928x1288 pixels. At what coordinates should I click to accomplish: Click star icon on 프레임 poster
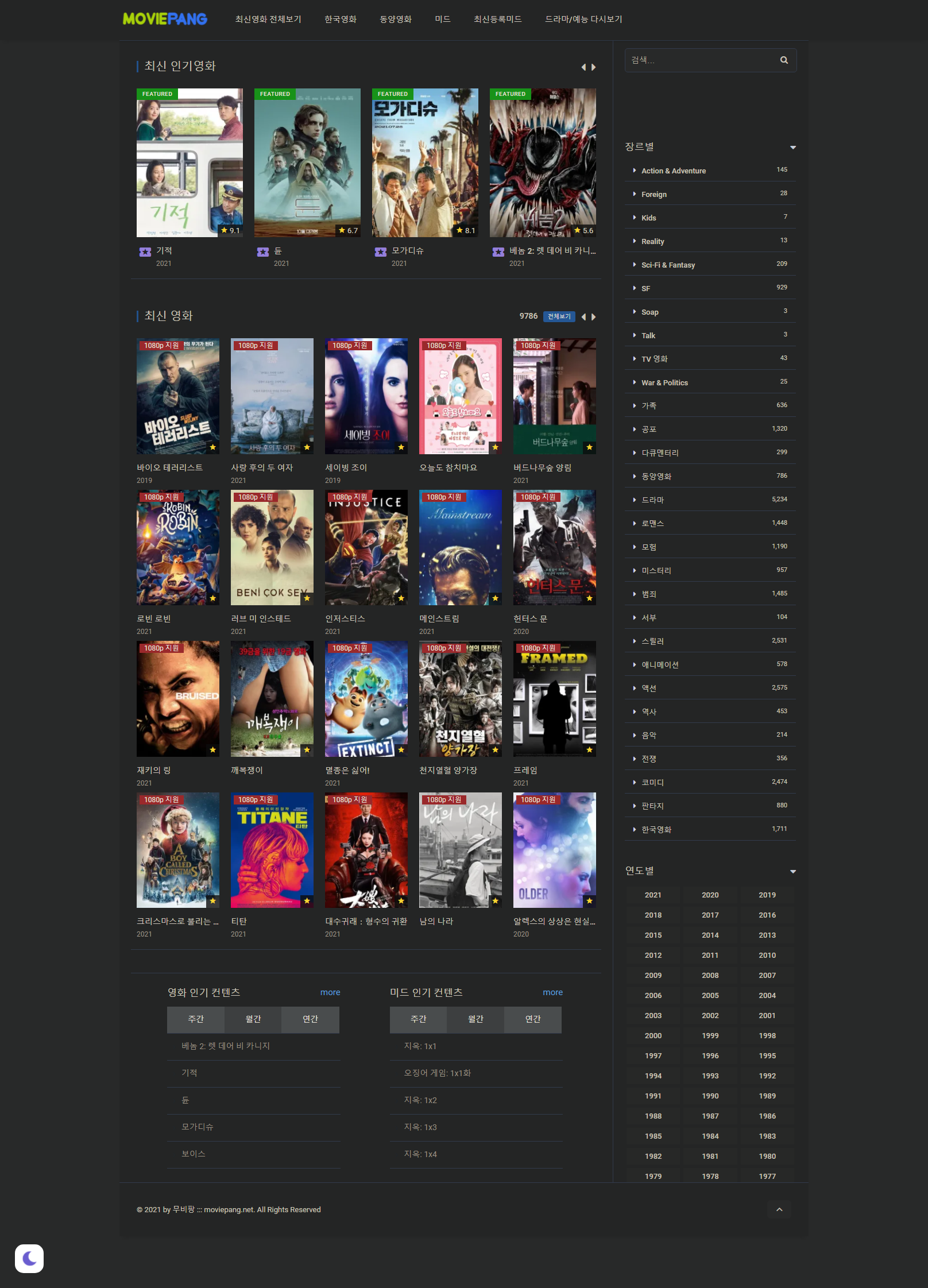590,750
